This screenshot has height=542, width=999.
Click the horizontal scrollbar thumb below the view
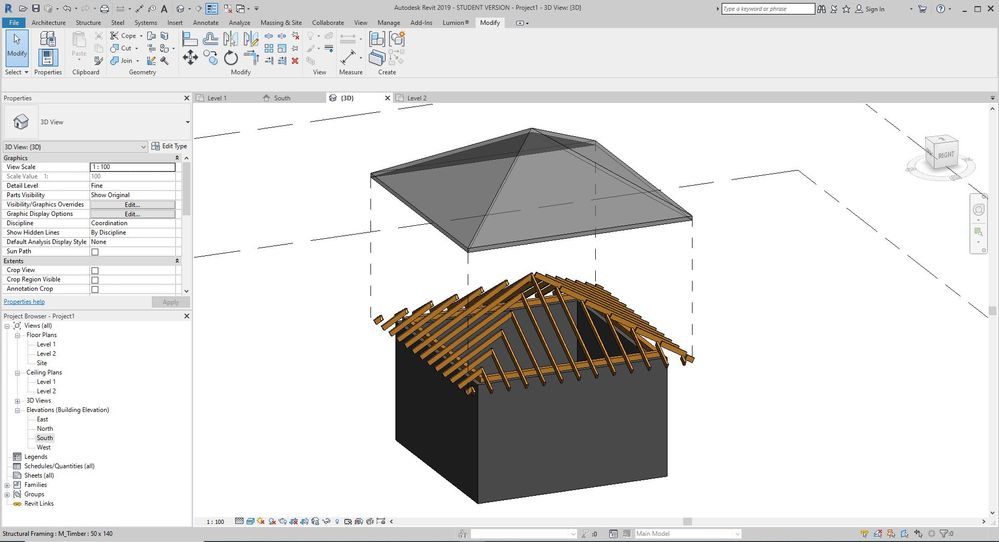point(687,521)
